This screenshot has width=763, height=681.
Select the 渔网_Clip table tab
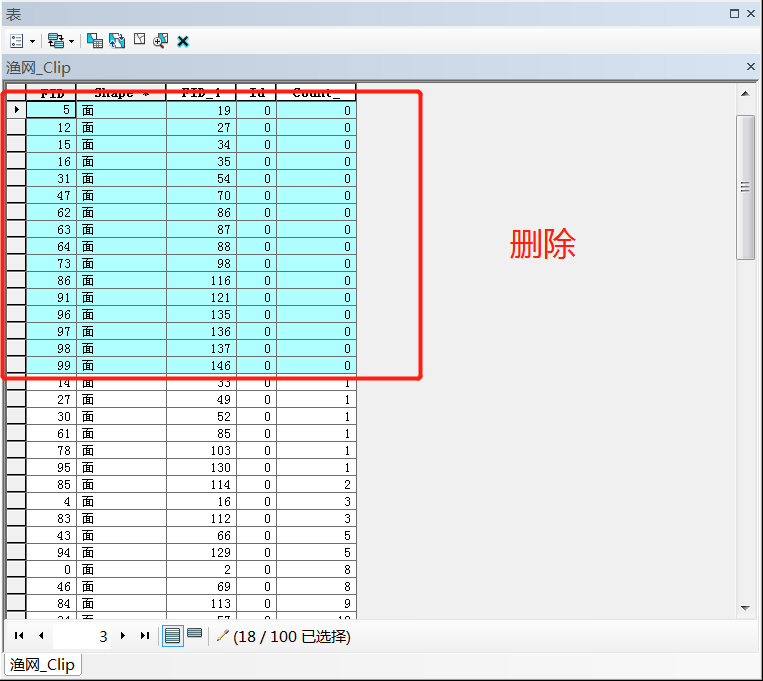42,665
